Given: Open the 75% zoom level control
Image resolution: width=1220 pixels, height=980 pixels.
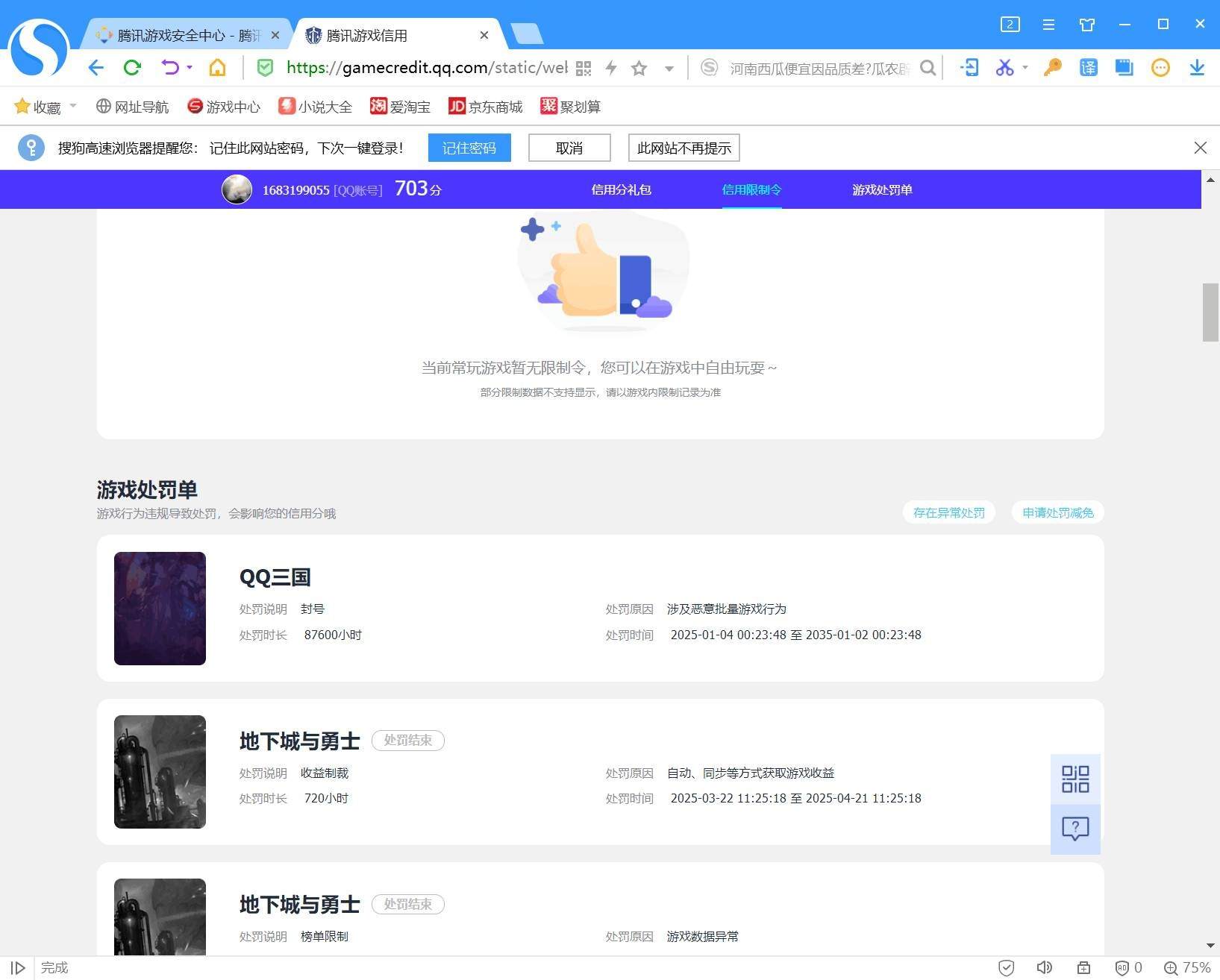Looking at the screenshot, I should click(x=1187, y=968).
